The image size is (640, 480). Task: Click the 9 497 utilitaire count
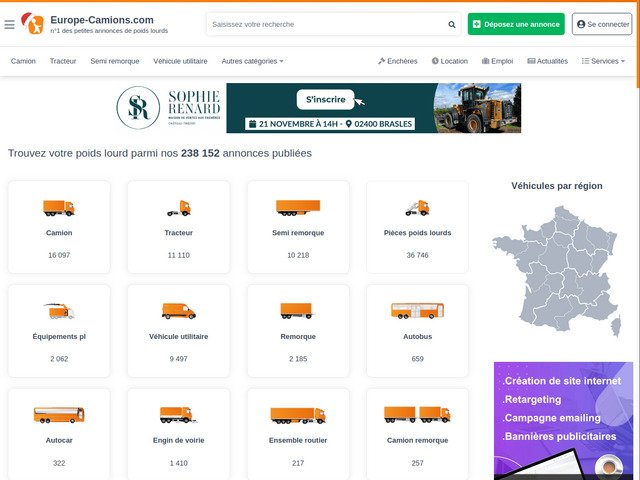coord(178,359)
